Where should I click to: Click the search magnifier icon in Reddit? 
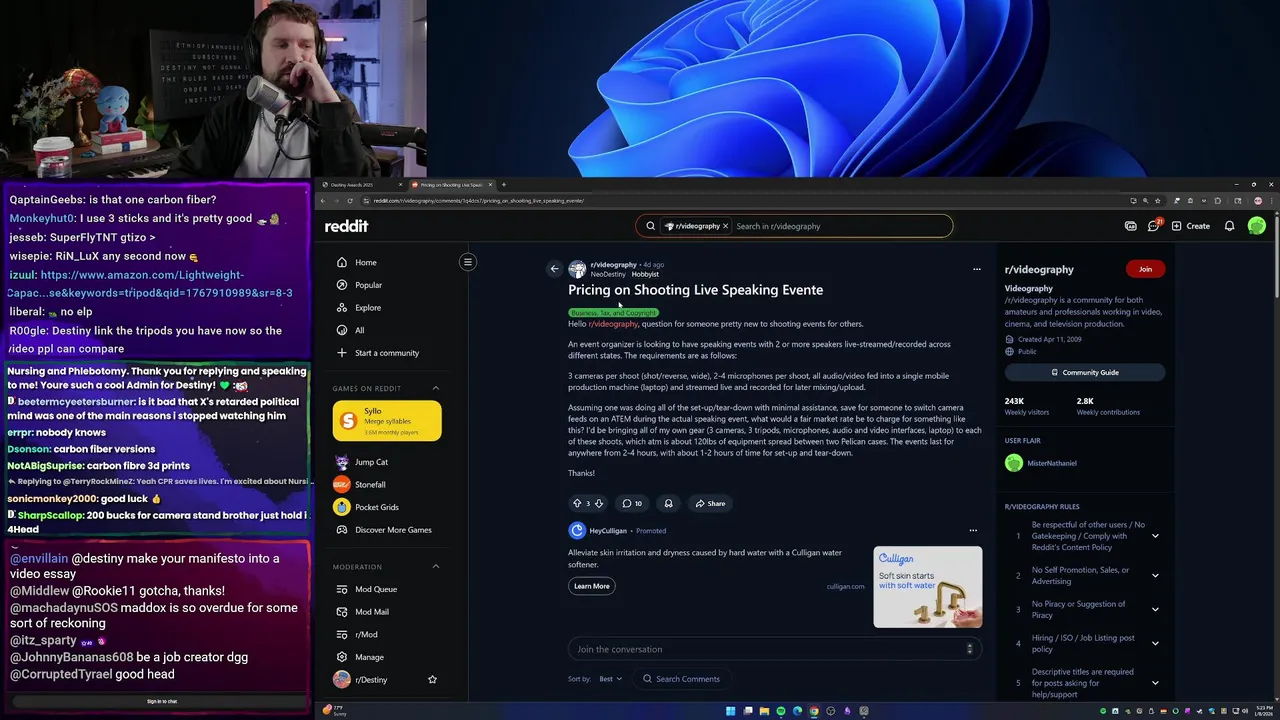(650, 226)
